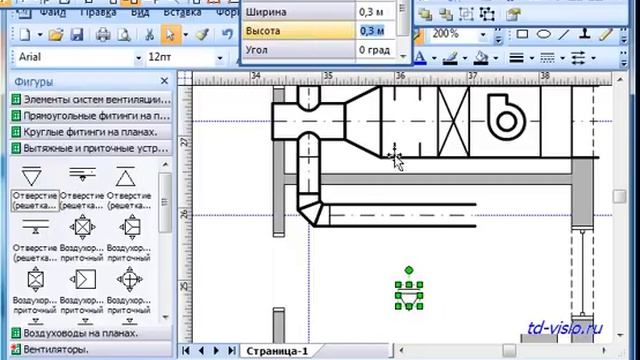The width and height of the screenshot is (640, 360).
Task: Toggle the Pointer tool in toolbar
Action: (x=170, y=35)
